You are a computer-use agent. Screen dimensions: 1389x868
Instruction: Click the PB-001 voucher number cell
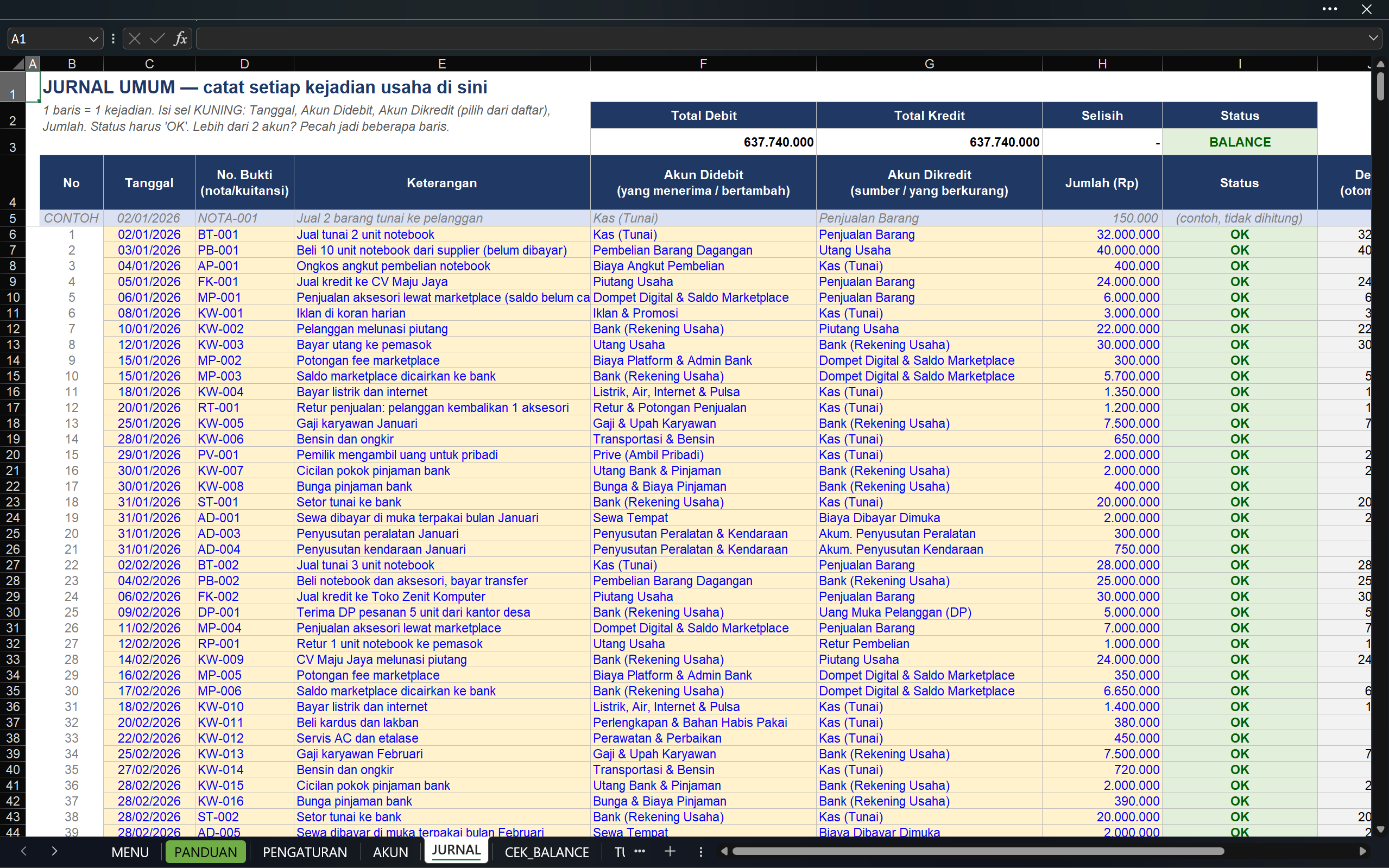[x=244, y=250]
